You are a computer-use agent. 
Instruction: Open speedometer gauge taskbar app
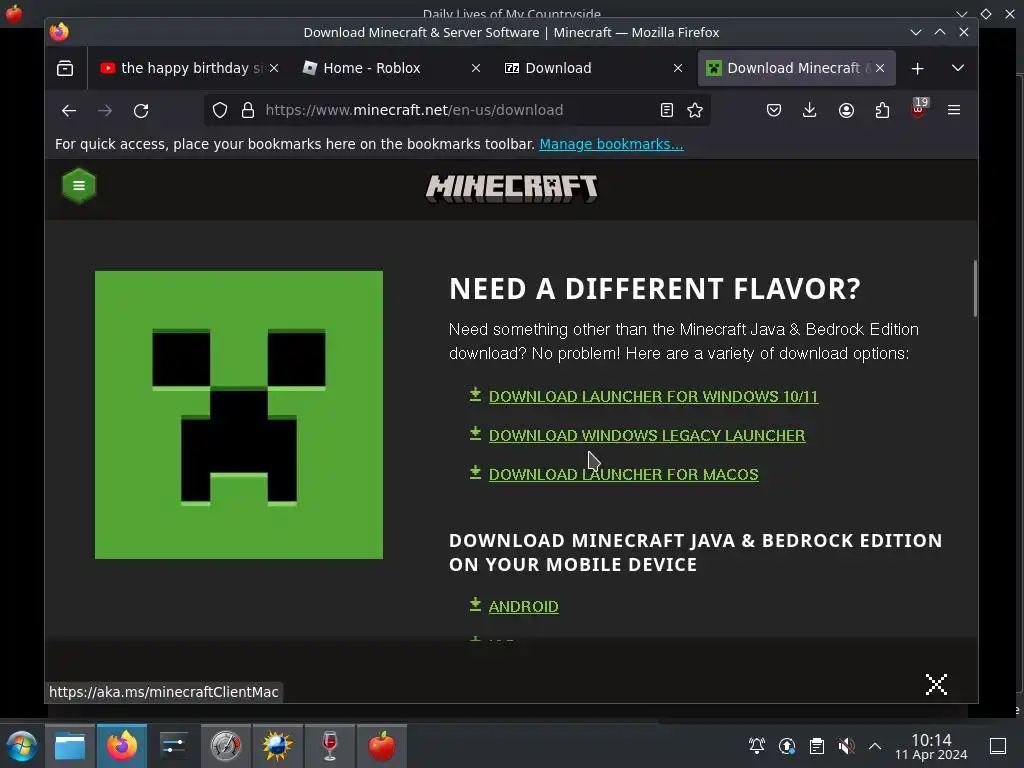pyautogui.click(x=225, y=746)
